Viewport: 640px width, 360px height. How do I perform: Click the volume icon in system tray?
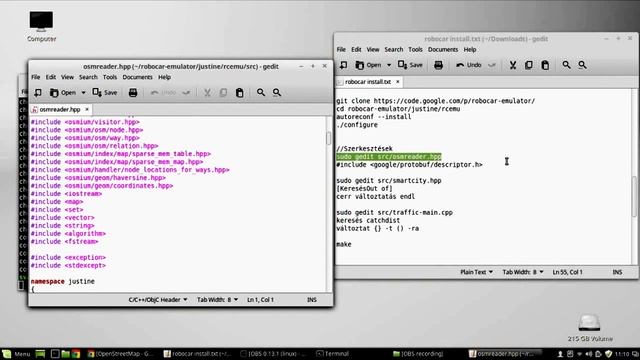pyautogui.click(x=588, y=354)
